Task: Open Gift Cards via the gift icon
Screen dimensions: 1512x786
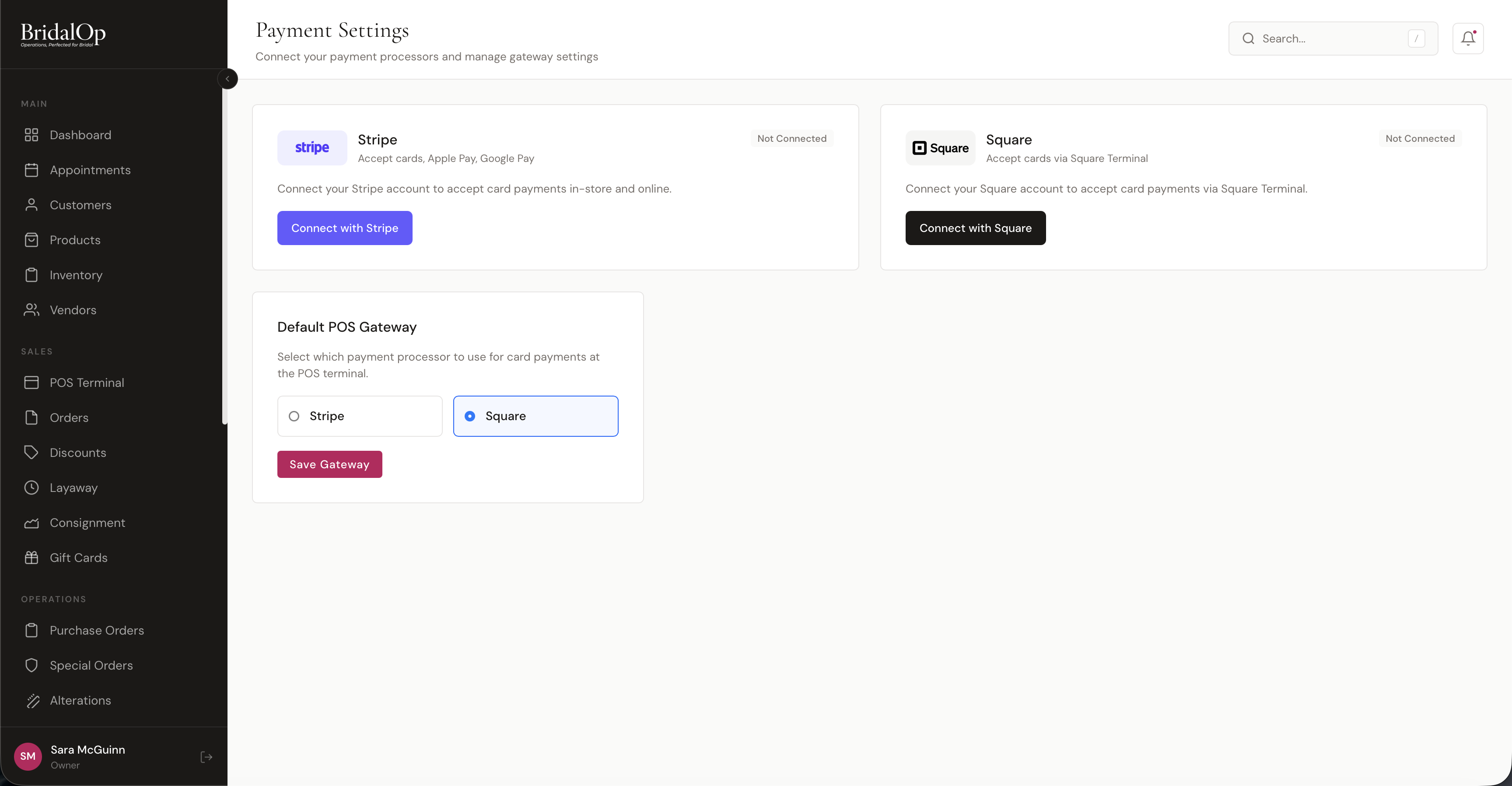Action: point(32,557)
